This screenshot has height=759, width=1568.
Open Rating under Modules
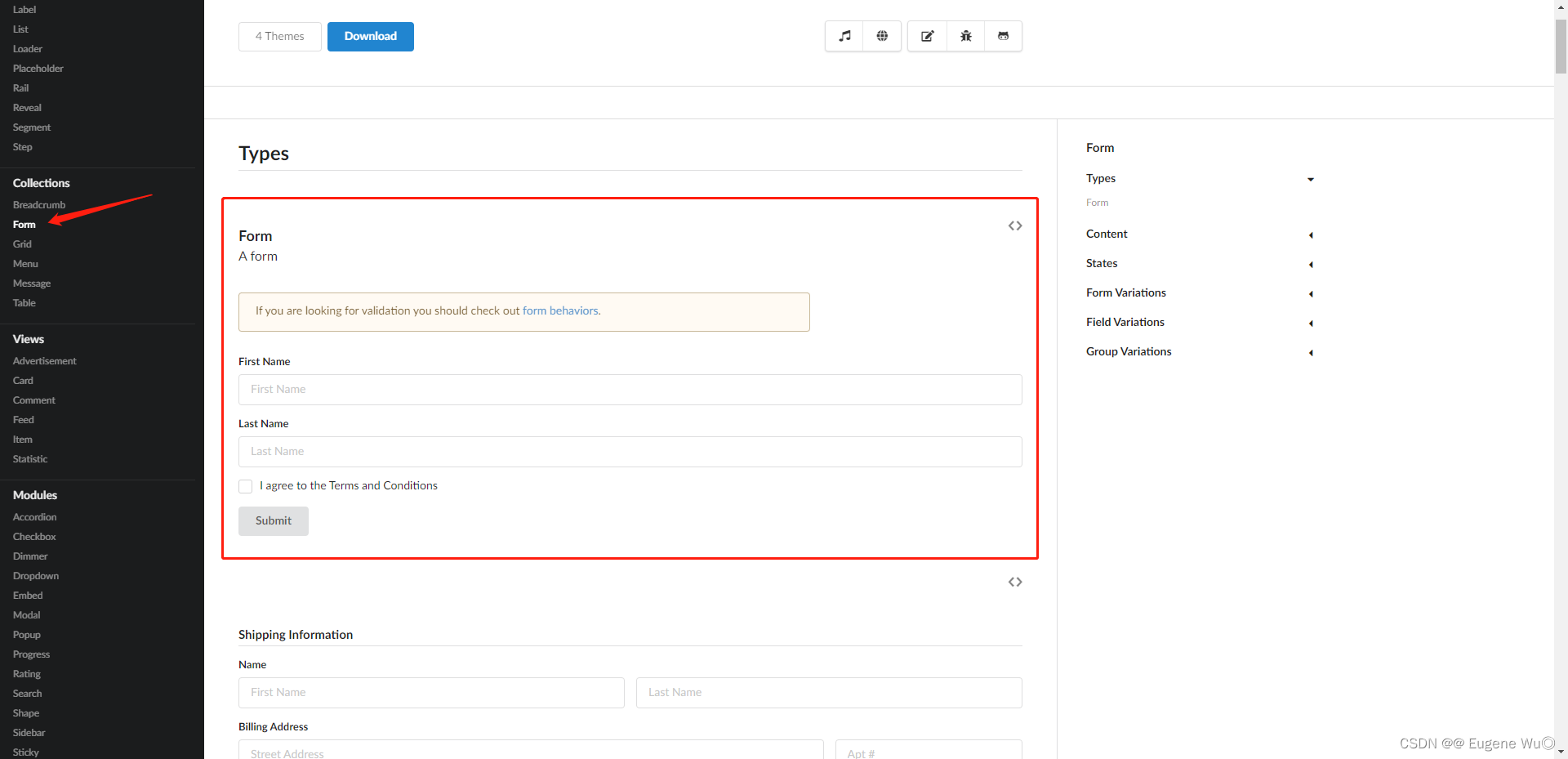[x=27, y=674]
